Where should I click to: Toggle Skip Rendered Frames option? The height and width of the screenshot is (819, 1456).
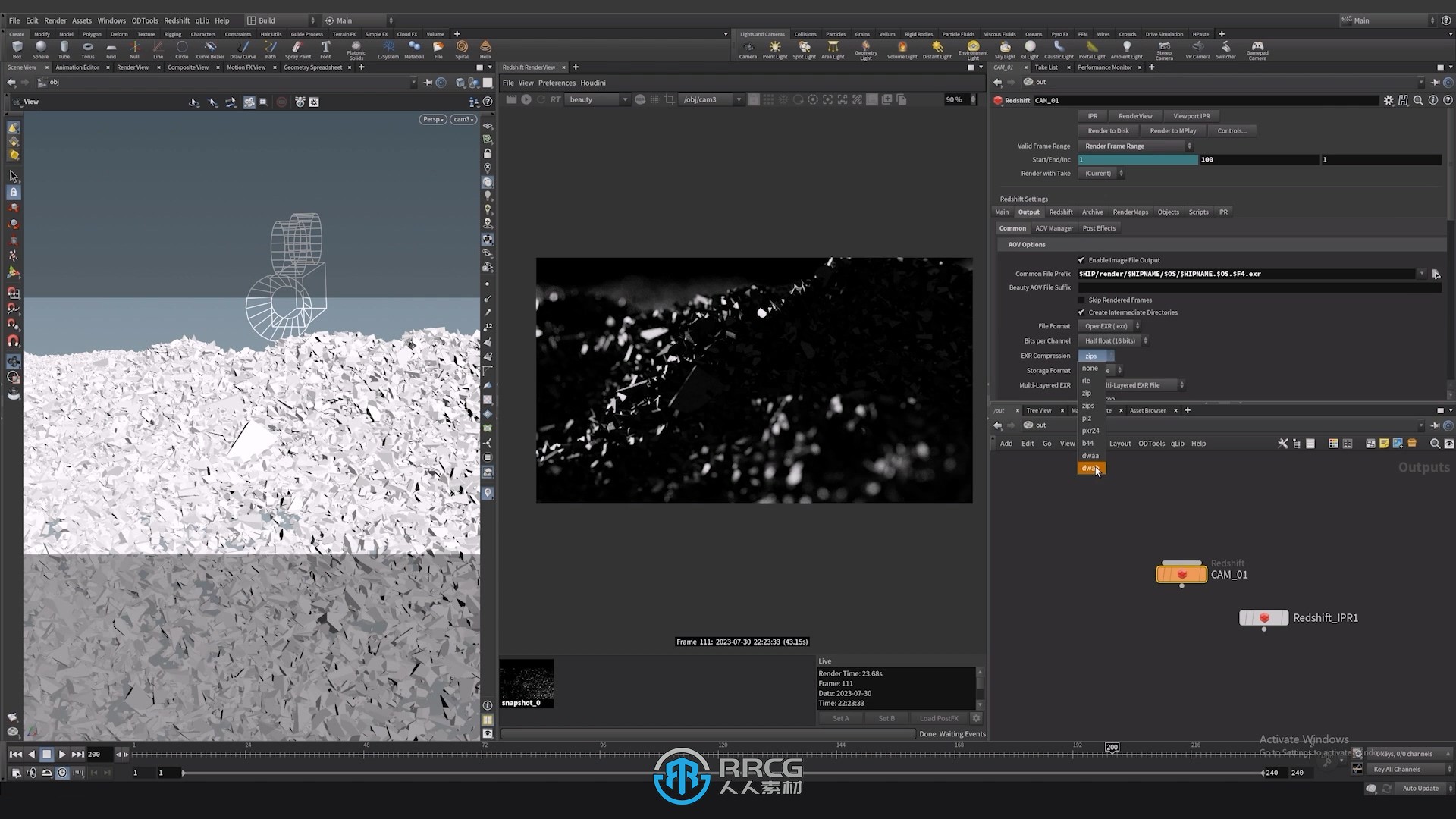(x=1081, y=299)
